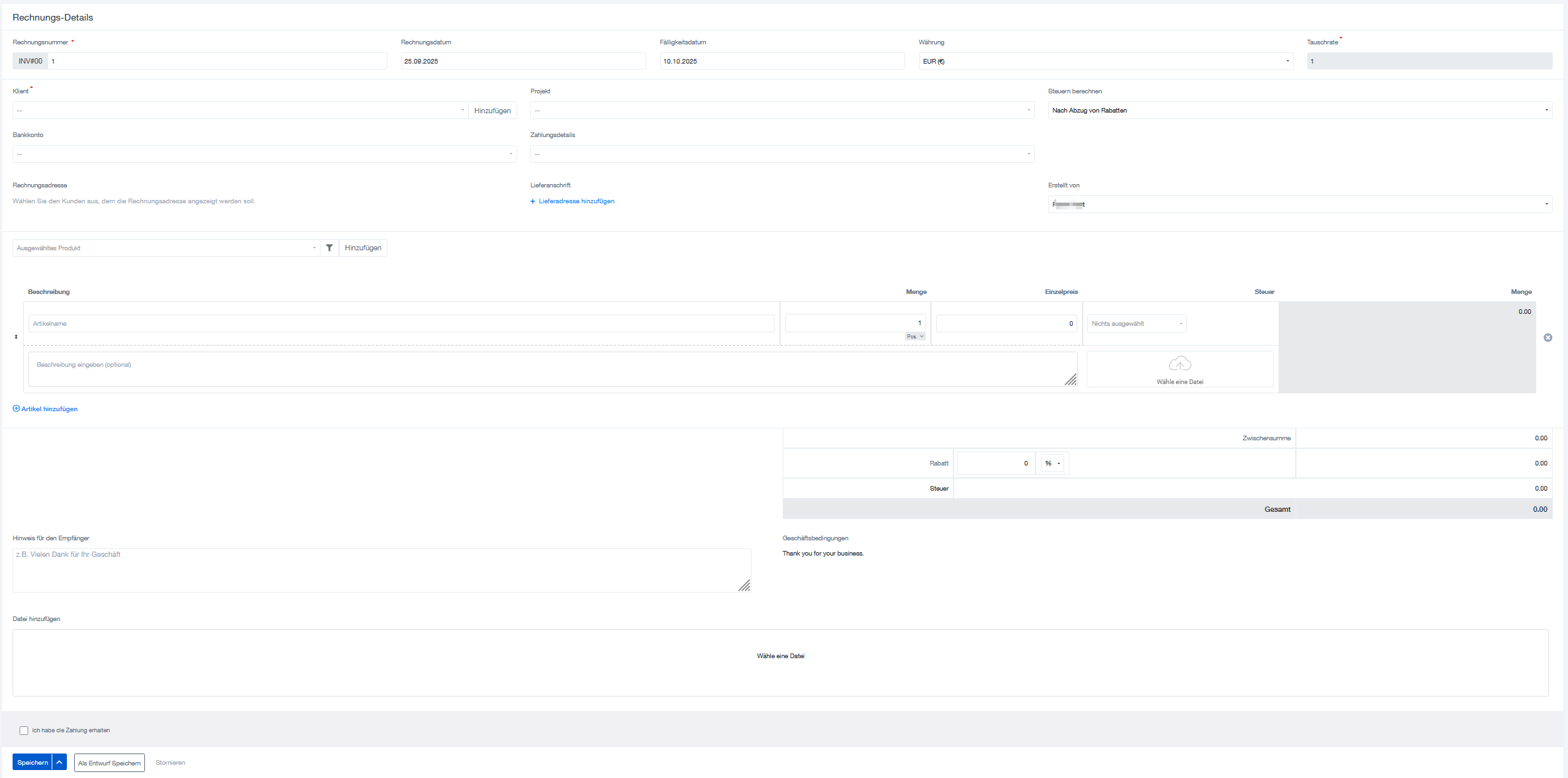This screenshot has height=778, width=1568.
Task: Click the Artikelname input field
Action: click(401, 324)
